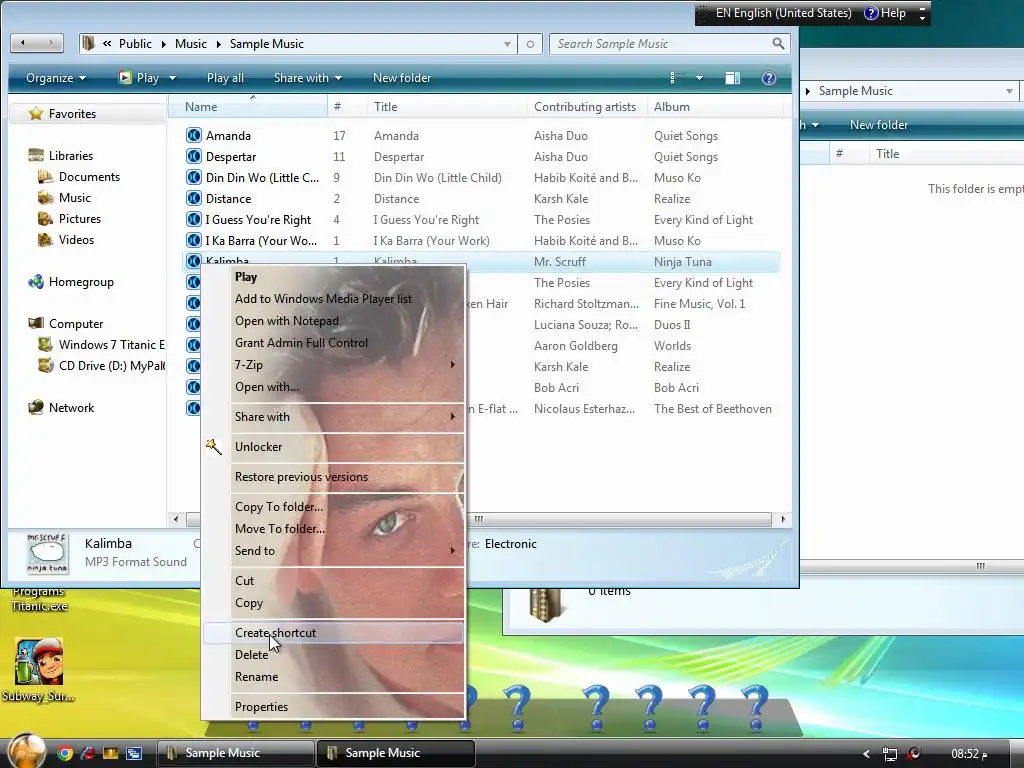Sort by Album column header
This screenshot has height=768, width=1024.
(714, 106)
